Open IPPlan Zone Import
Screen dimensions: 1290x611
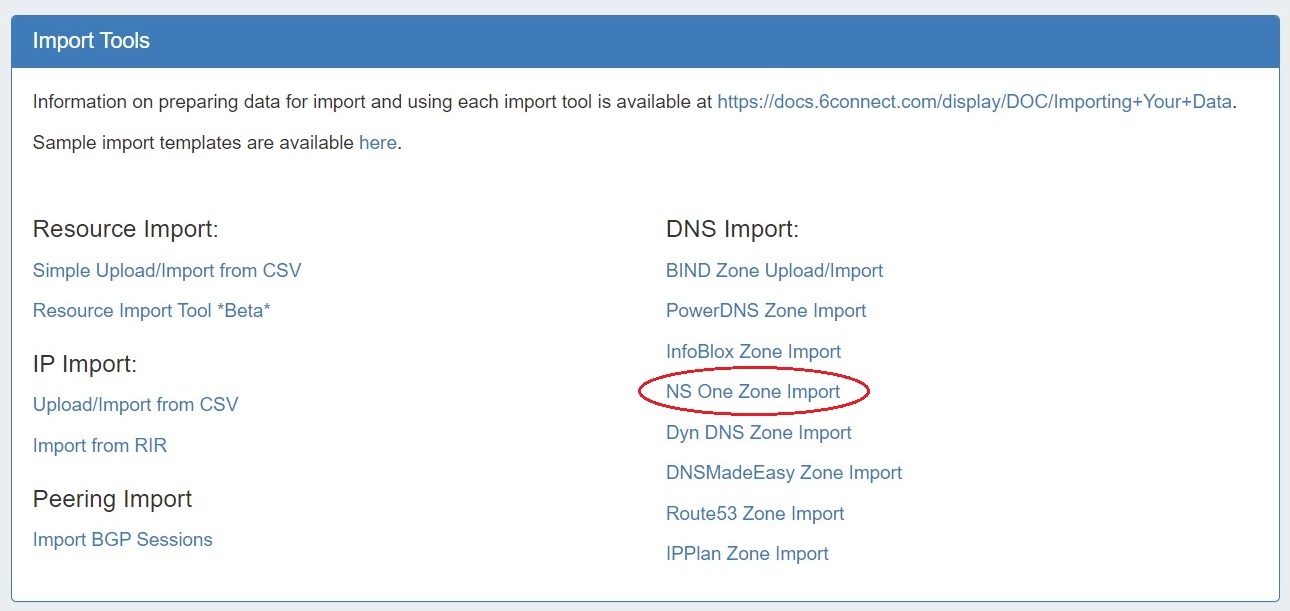click(747, 553)
